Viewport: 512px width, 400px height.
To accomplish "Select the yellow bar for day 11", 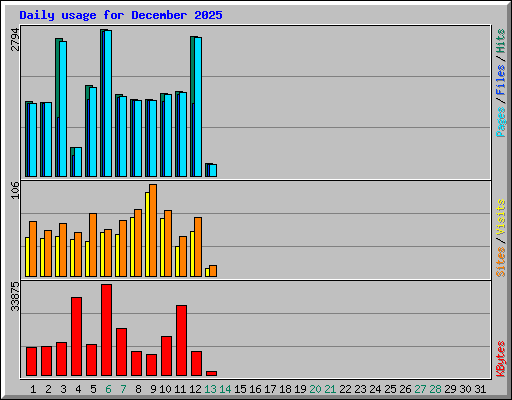I will click(x=178, y=262).
